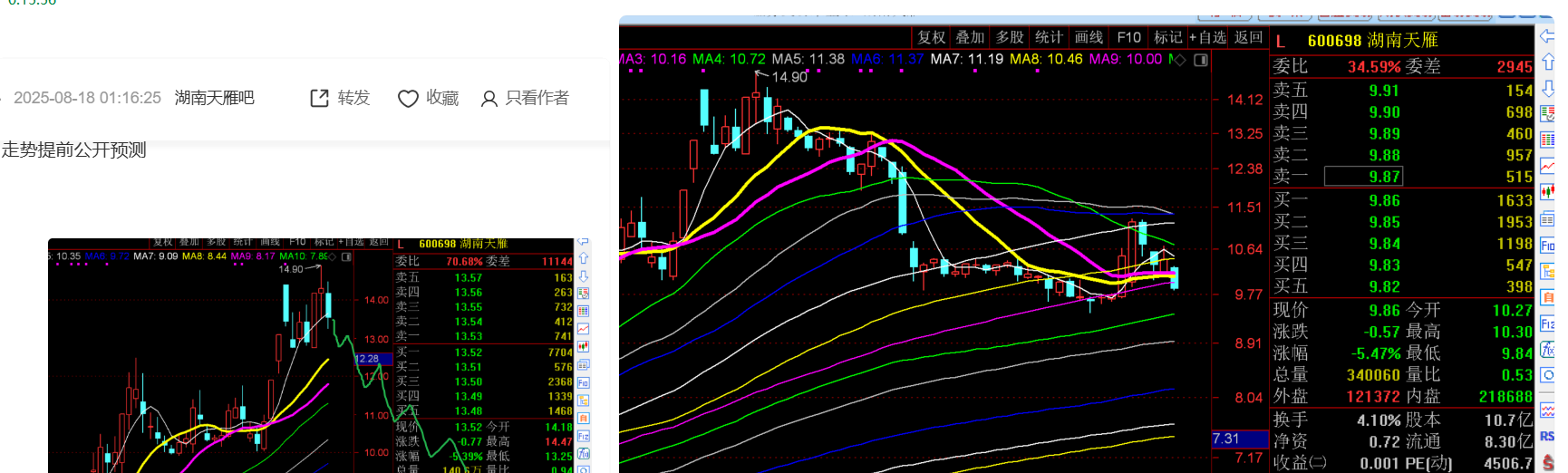Open the 叠加 overlay option
The width and height of the screenshot is (1568, 473).
[970, 37]
